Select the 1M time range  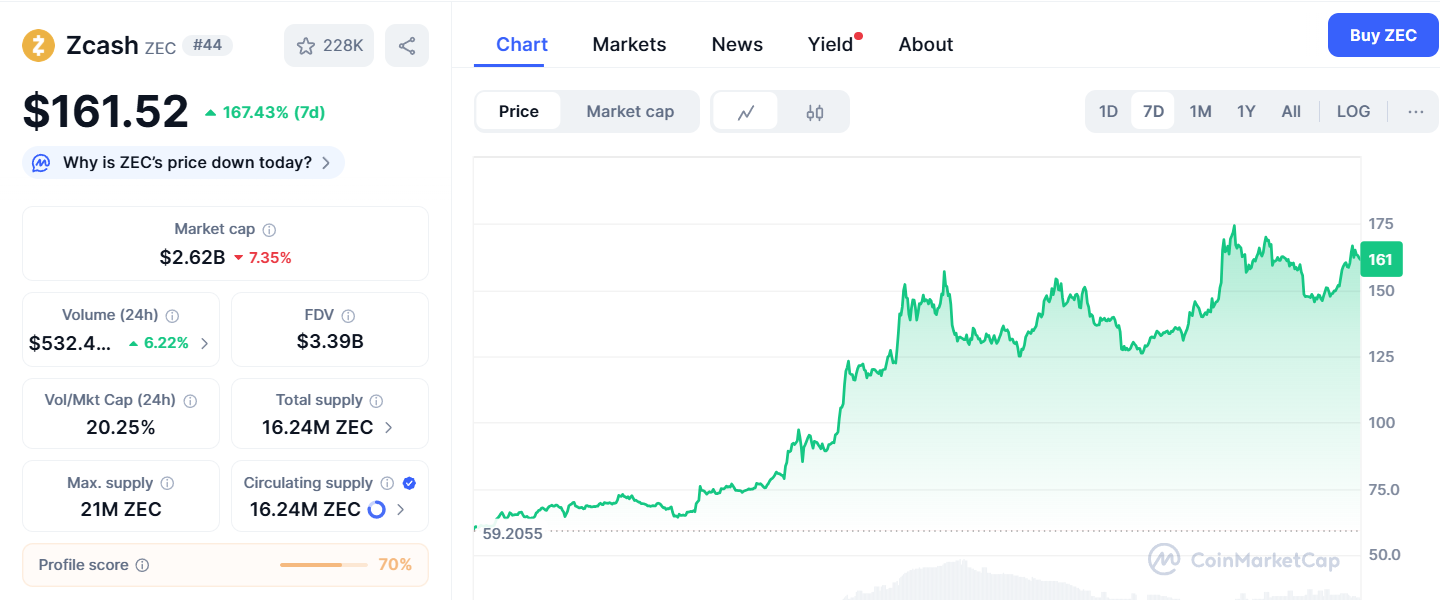(1200, 112)
